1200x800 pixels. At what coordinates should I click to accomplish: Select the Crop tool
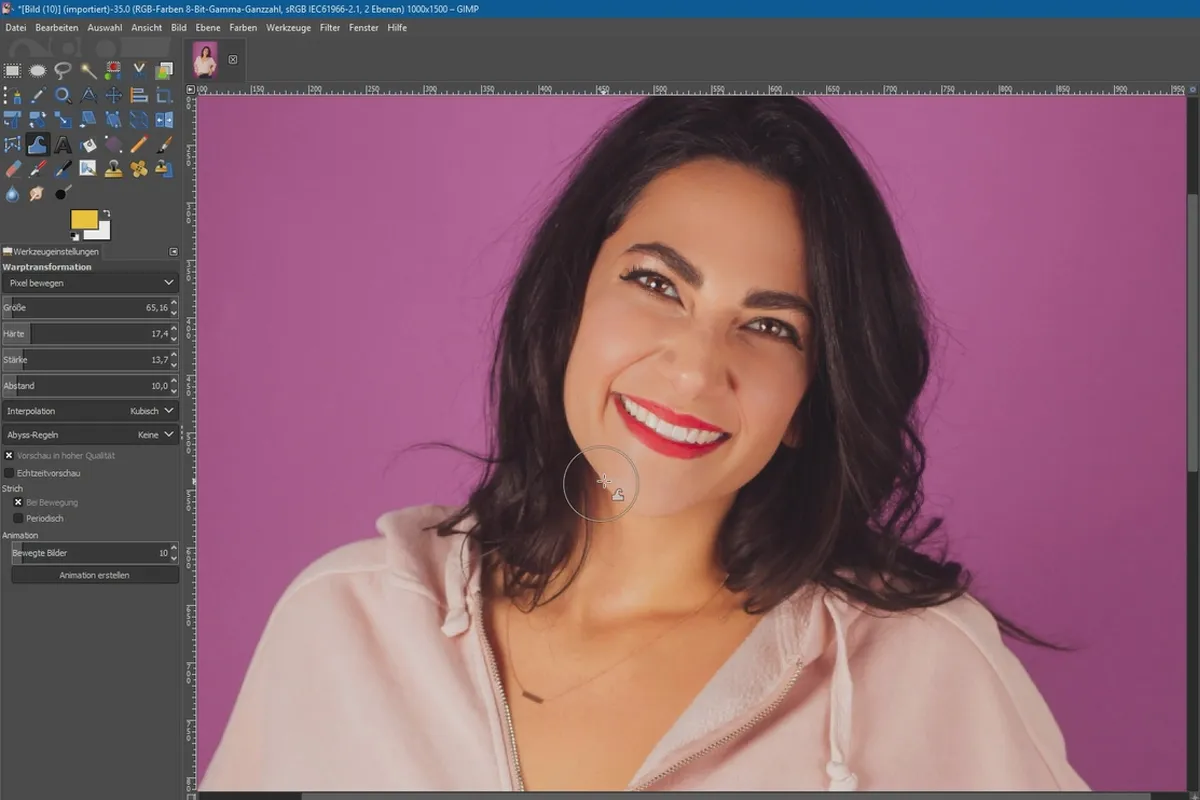click(164, 95)
